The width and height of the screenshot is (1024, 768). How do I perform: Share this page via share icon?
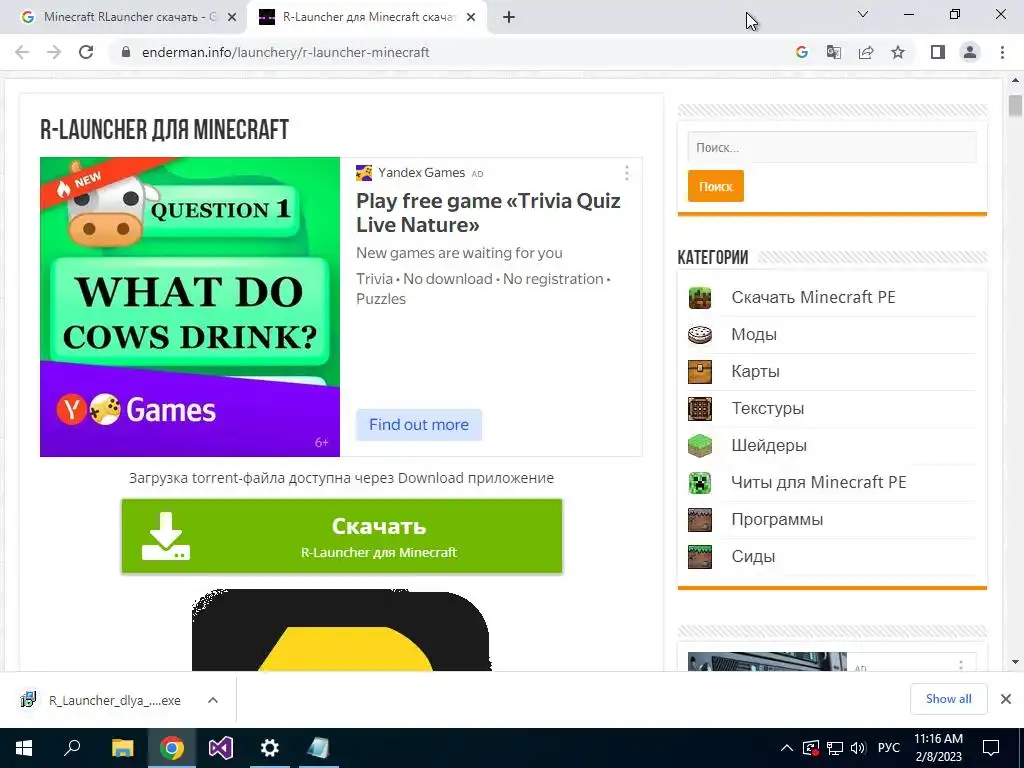pos(866,52)
